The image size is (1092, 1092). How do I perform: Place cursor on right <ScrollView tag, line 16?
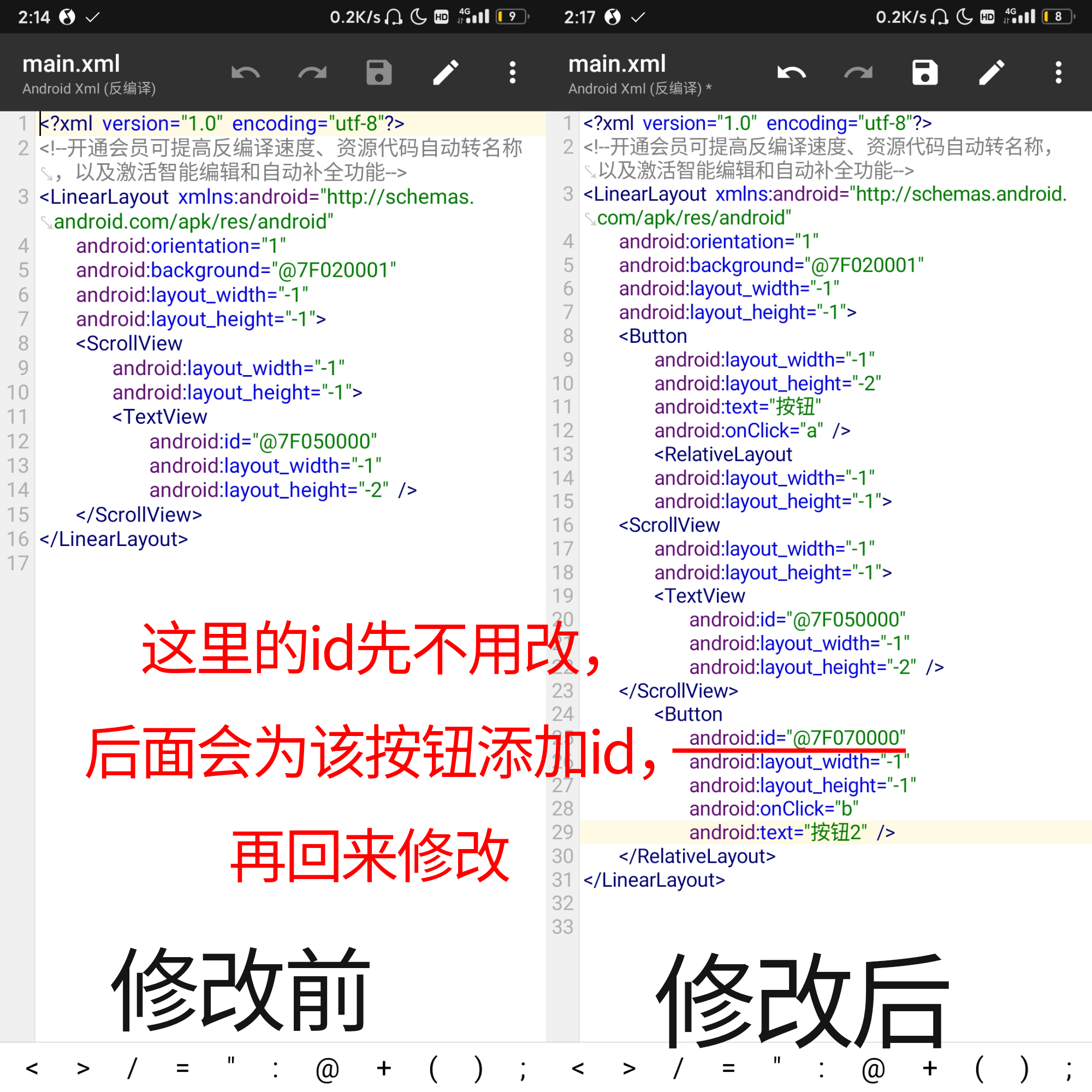coord(669,525)
